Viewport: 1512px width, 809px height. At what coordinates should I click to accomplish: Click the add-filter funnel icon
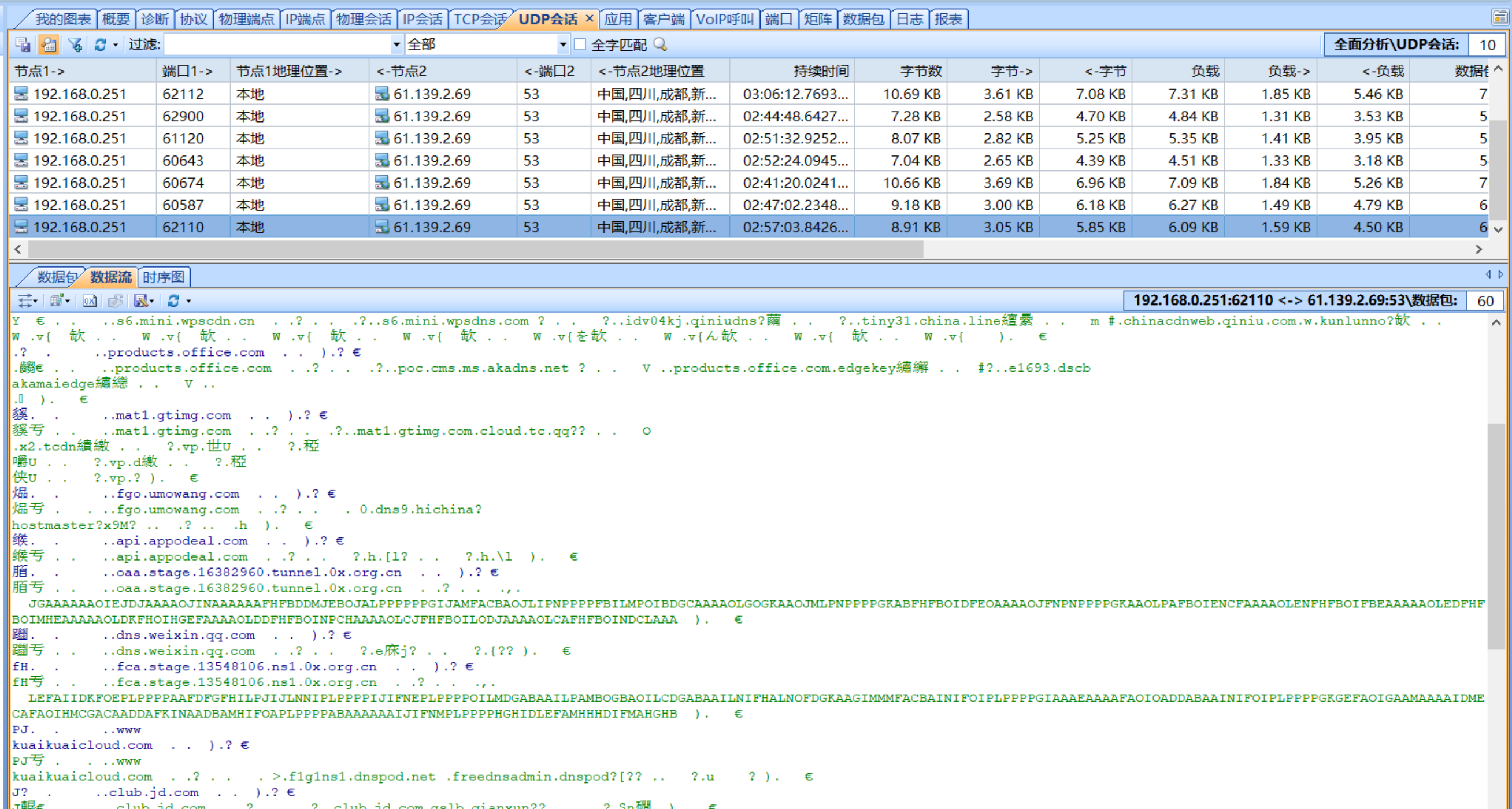tap(75, 44)
